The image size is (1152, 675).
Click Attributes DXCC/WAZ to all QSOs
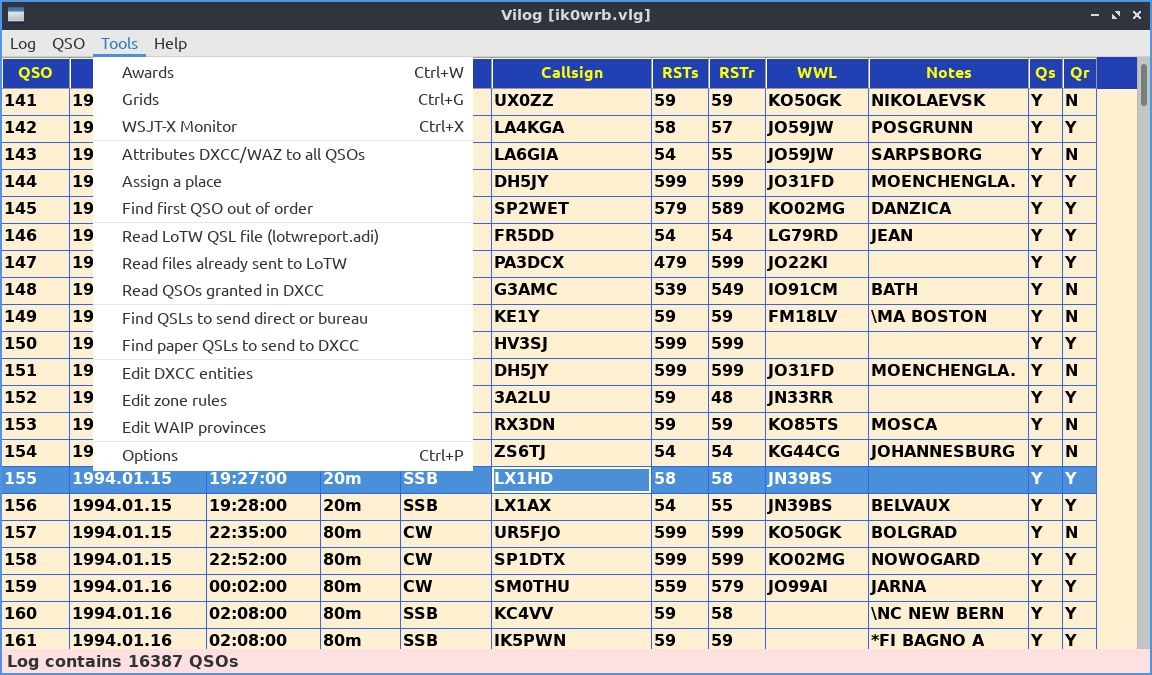point(283,155)
